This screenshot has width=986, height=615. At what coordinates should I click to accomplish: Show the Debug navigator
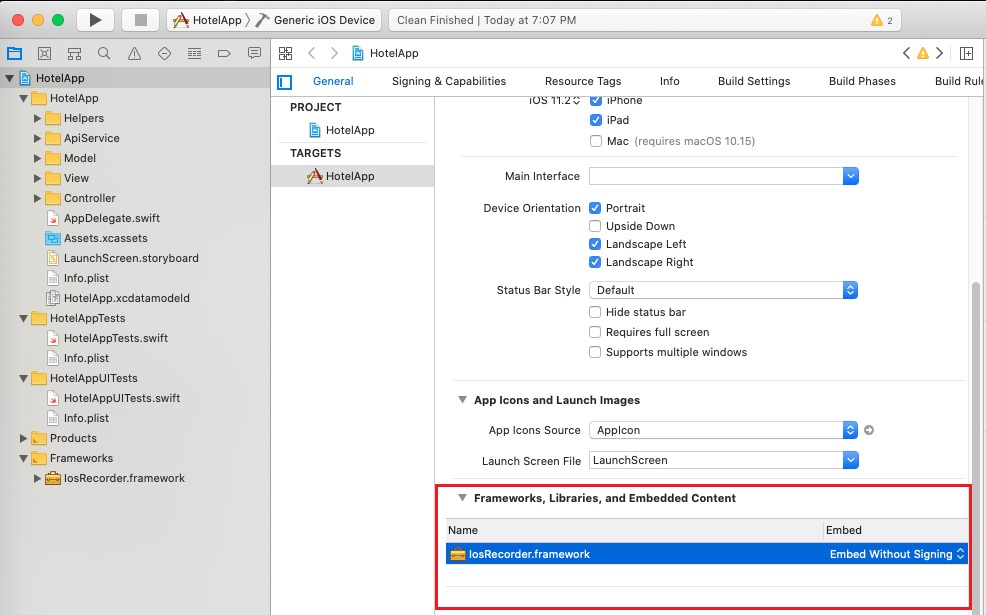pos(194,53)
